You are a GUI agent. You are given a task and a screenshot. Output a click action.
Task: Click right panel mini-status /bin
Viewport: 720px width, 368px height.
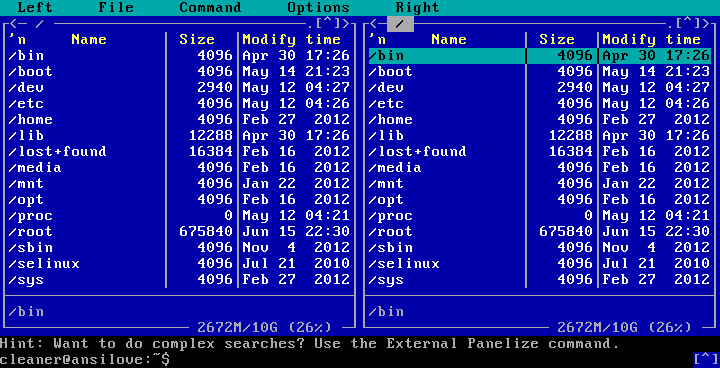386,312
